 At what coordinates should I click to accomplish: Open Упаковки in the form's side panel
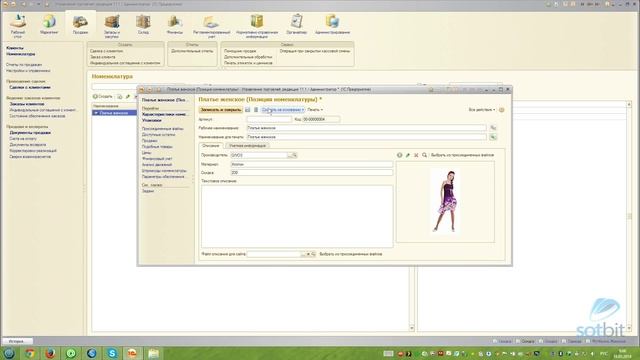pyautogui.click(x=152, y=120)
